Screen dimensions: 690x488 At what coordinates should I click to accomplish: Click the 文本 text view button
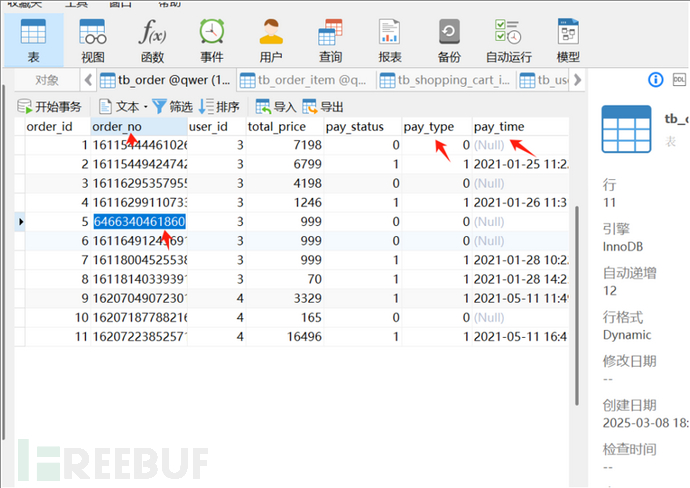[119, 106]
